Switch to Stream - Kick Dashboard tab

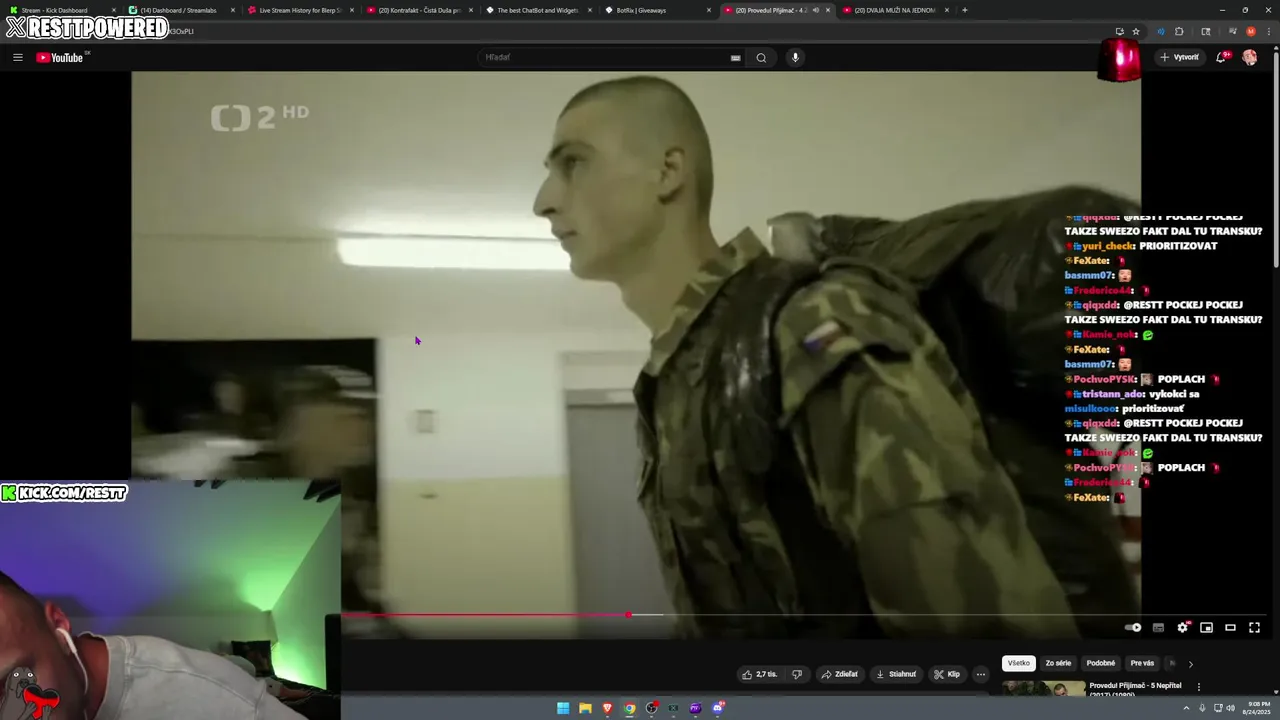coord(60,10)
